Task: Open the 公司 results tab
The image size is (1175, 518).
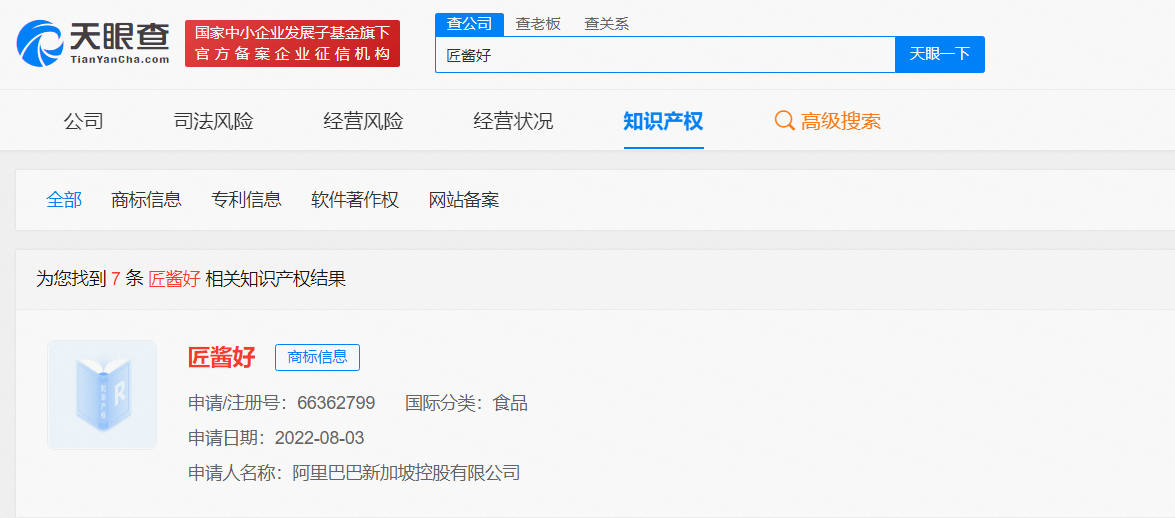Action: click(83, 122)
